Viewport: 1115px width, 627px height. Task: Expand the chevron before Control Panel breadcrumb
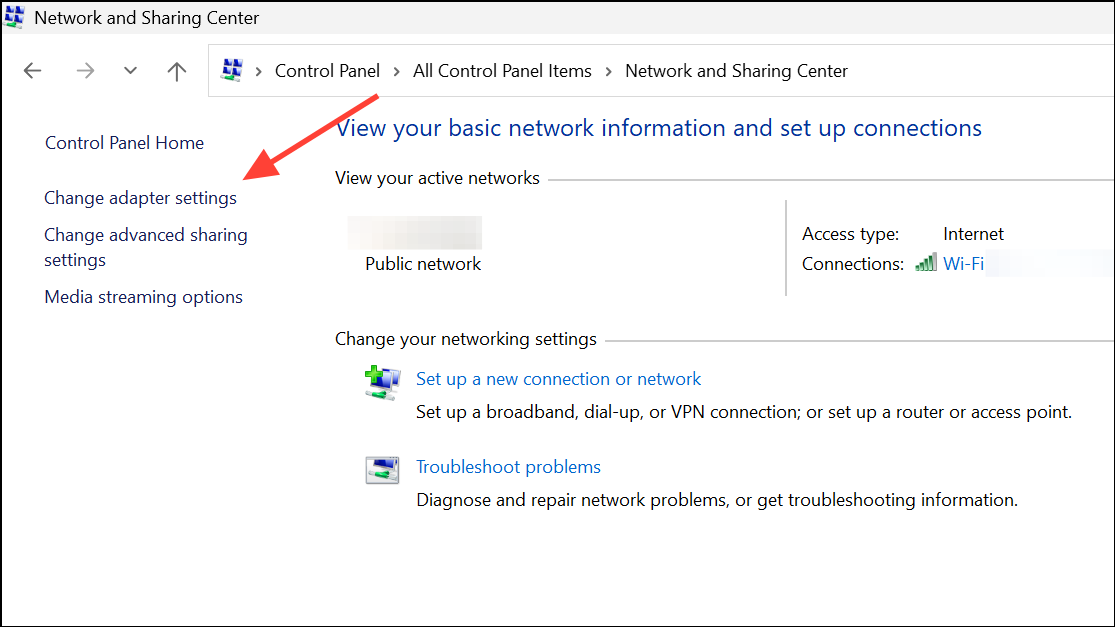point(260,71)
